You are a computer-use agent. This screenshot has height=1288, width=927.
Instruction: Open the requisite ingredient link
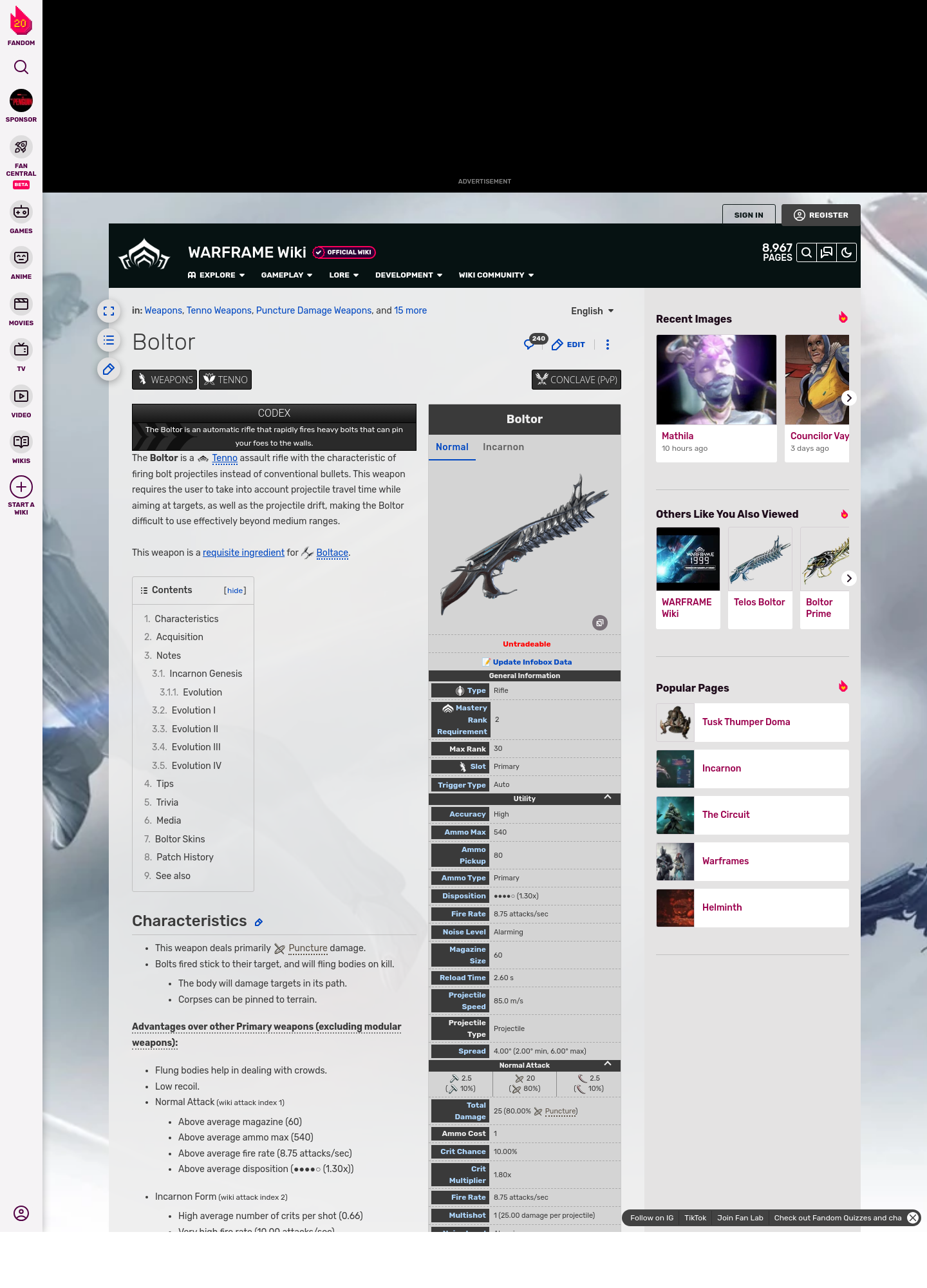pyautogui.click(x=243, y=553)
